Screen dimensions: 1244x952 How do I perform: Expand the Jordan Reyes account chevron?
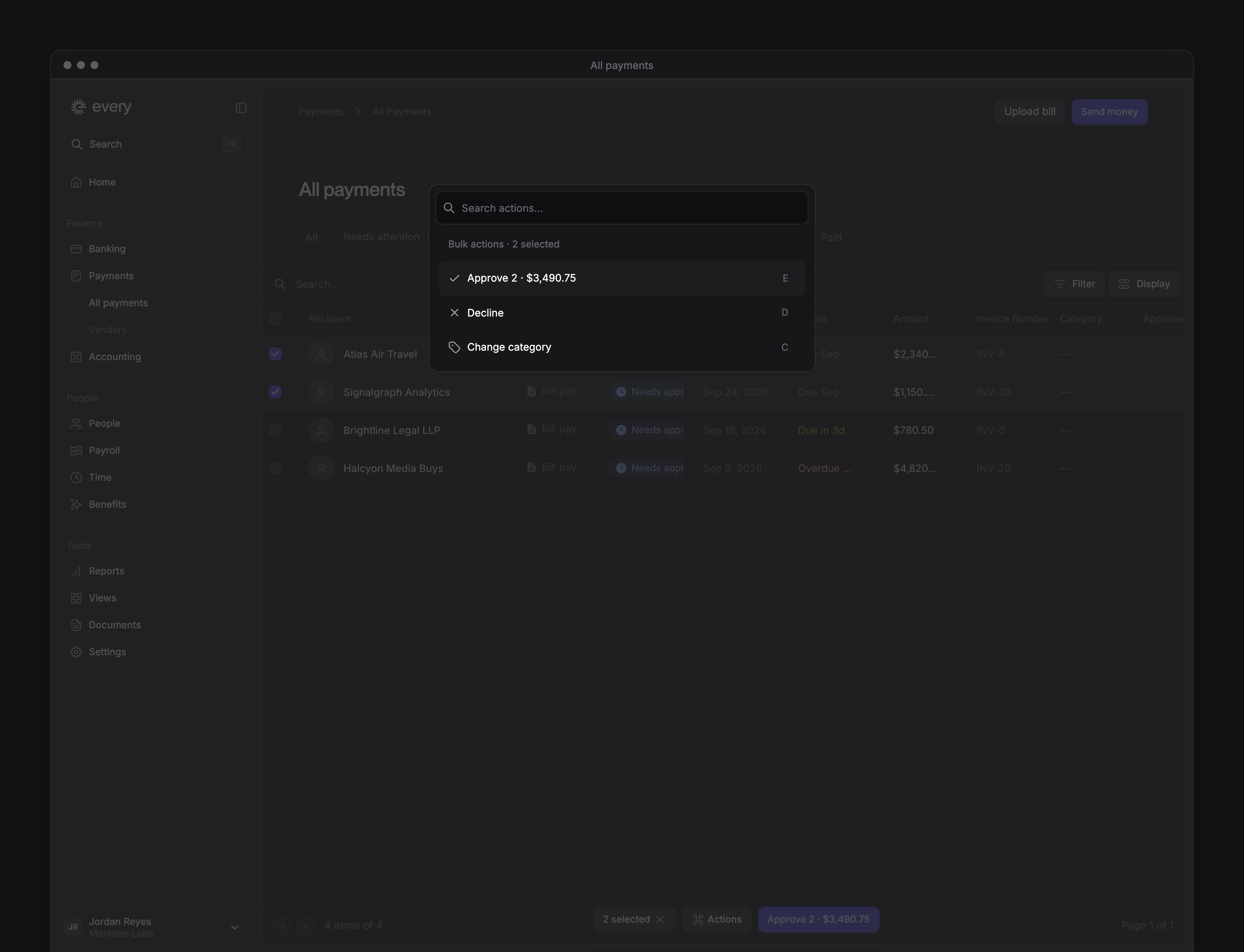234,928
